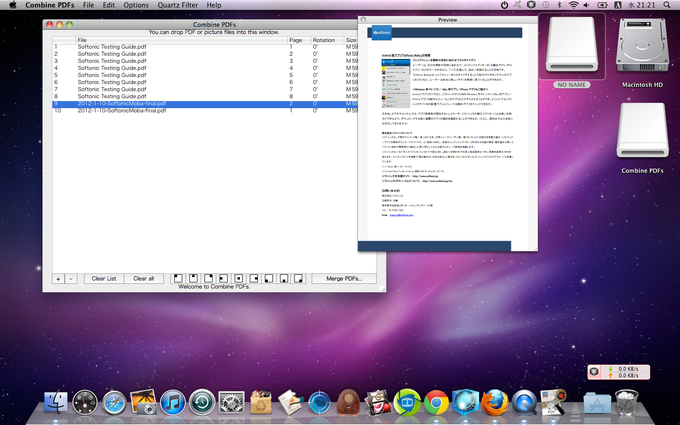This screenshot has height=425, width=680.
Task: Open Finder from the Dock
Action: pos(56,403)
